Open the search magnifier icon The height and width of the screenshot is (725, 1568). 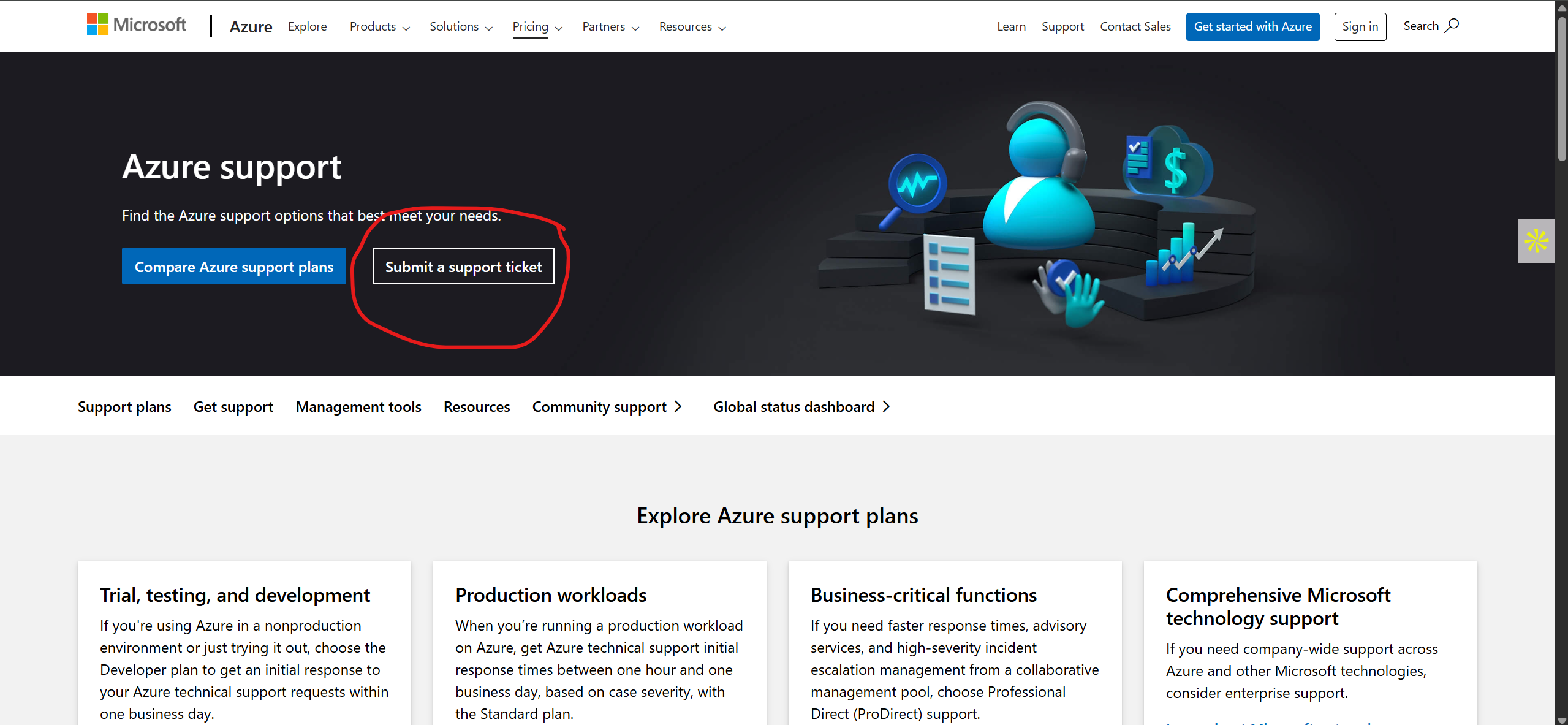pos(1452,26)
